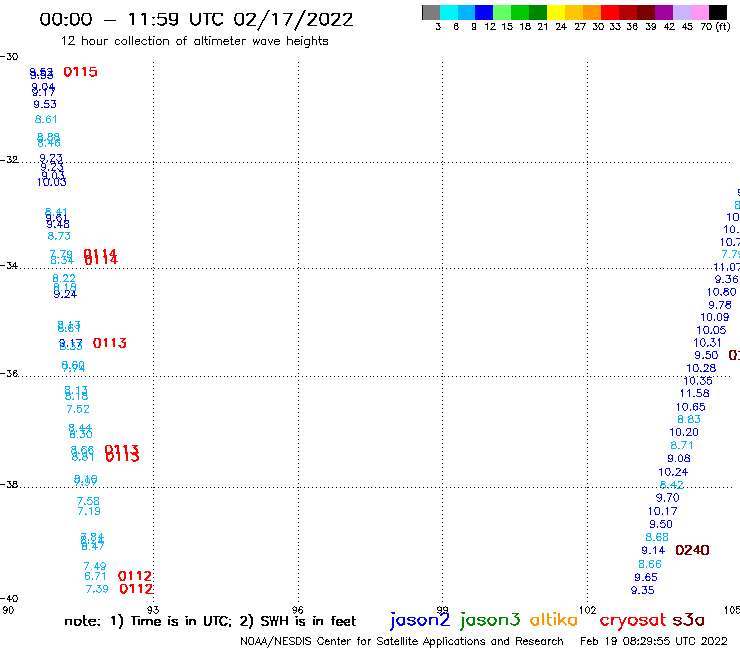Click wave height value '9.08'
Viewport: 740px width, 650px height.
pyautogui.click(x=679, y=458)
